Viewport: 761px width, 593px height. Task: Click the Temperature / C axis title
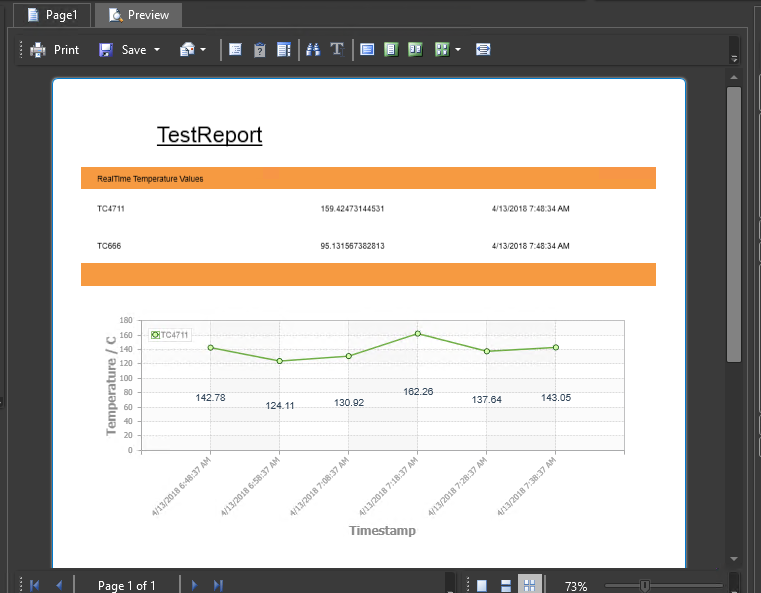(x=112, y=386)
